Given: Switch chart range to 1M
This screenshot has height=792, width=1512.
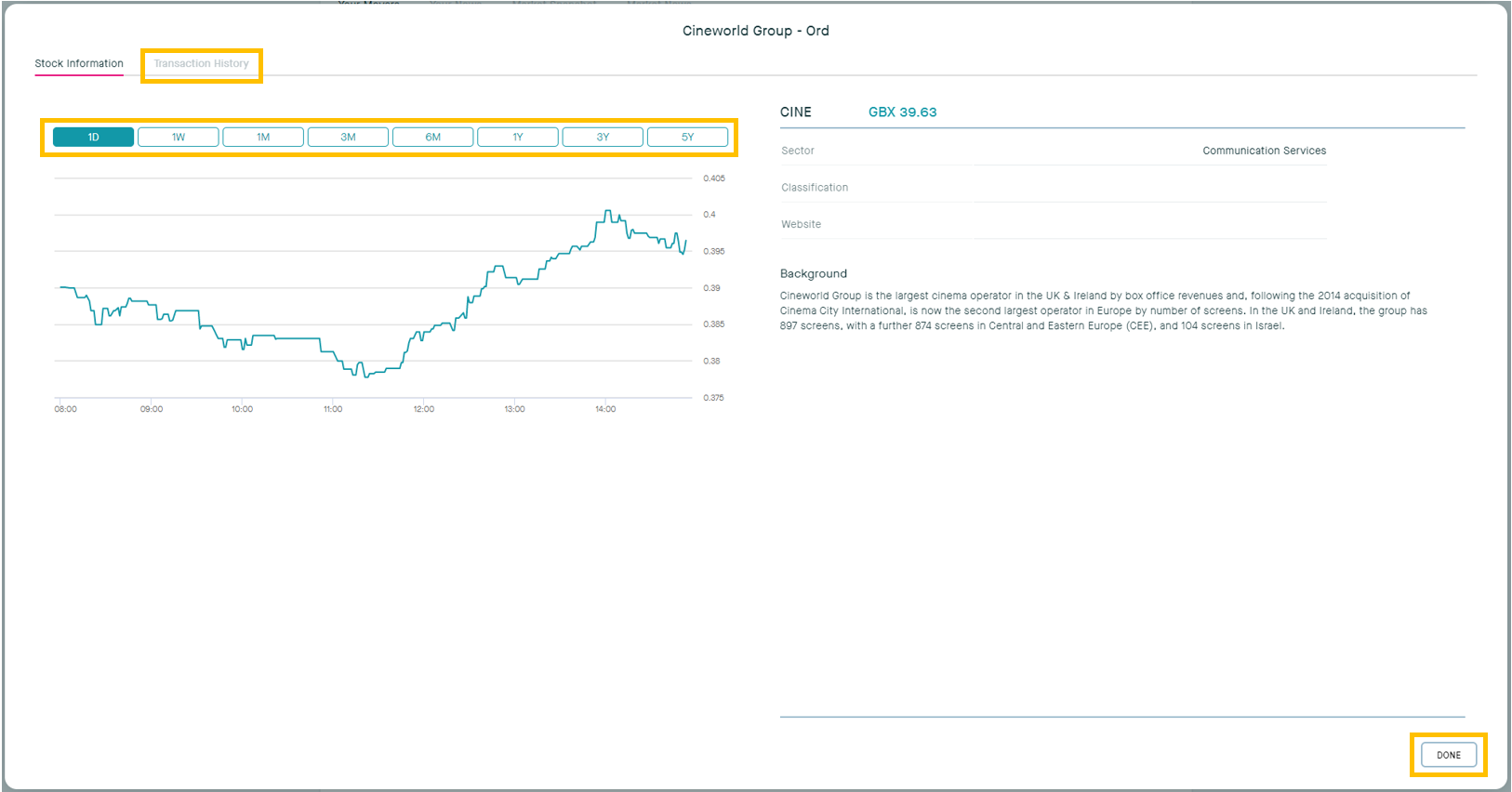Looking at the screenshot, I should click(263, 138).
